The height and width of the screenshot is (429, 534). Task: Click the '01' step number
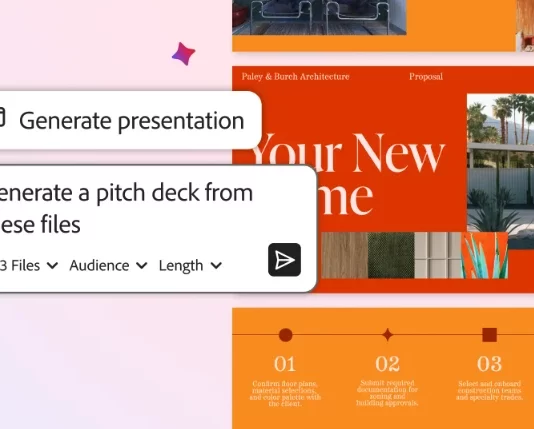(285, 364)
